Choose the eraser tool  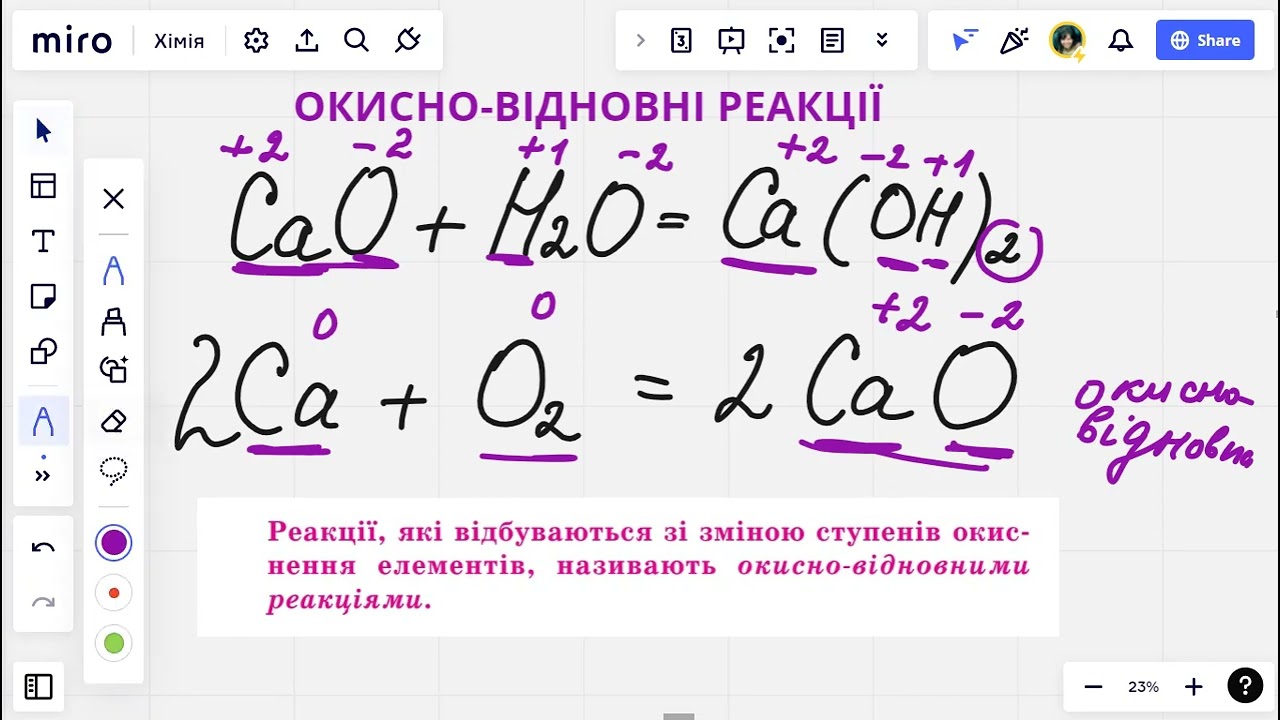coord(113,421)
